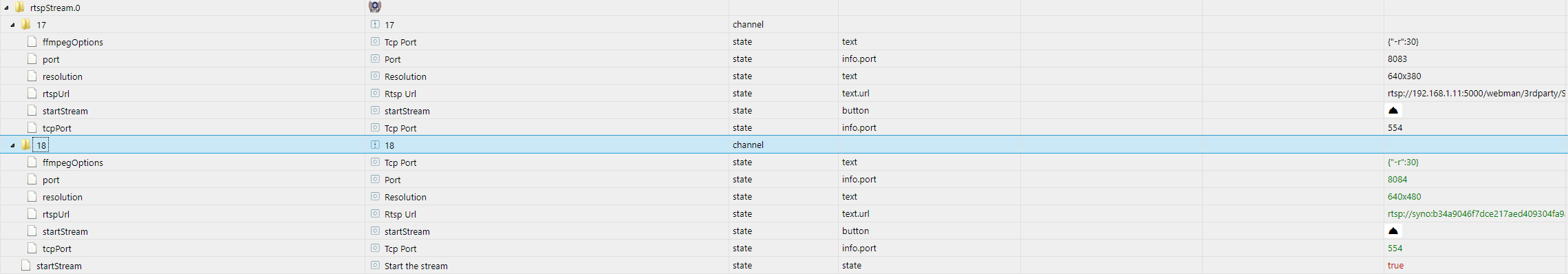Click file icon of rtspUrl under 18
Viewport: 1568px width, 274px height.
pos(32,213)
